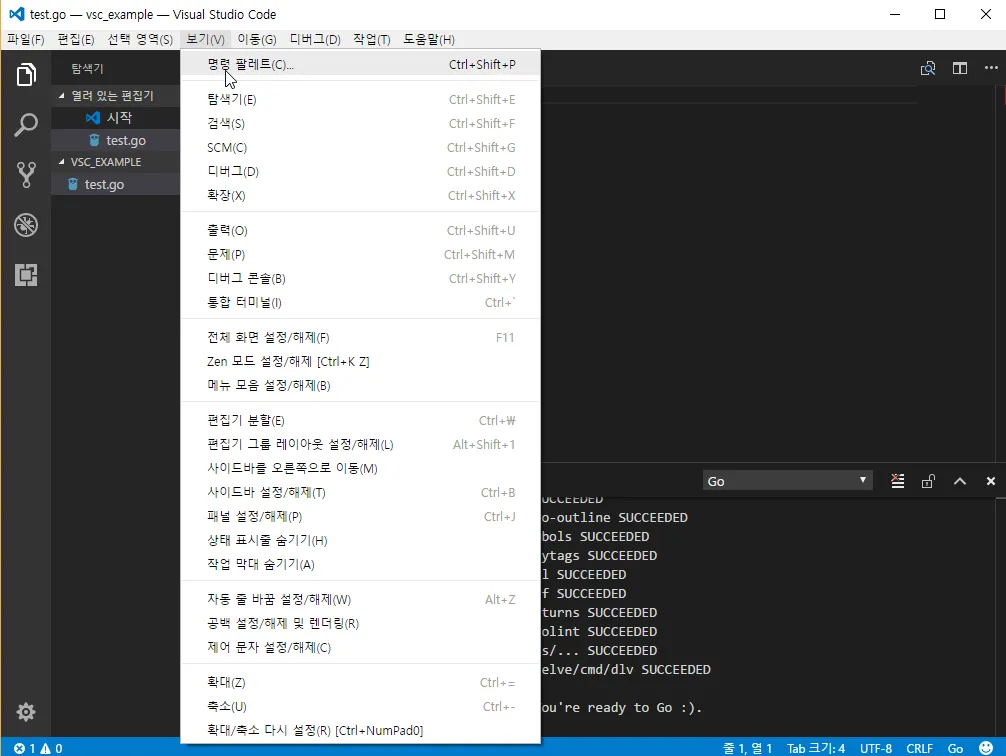Open the 도움말(H) menu

tap(429, 39)
